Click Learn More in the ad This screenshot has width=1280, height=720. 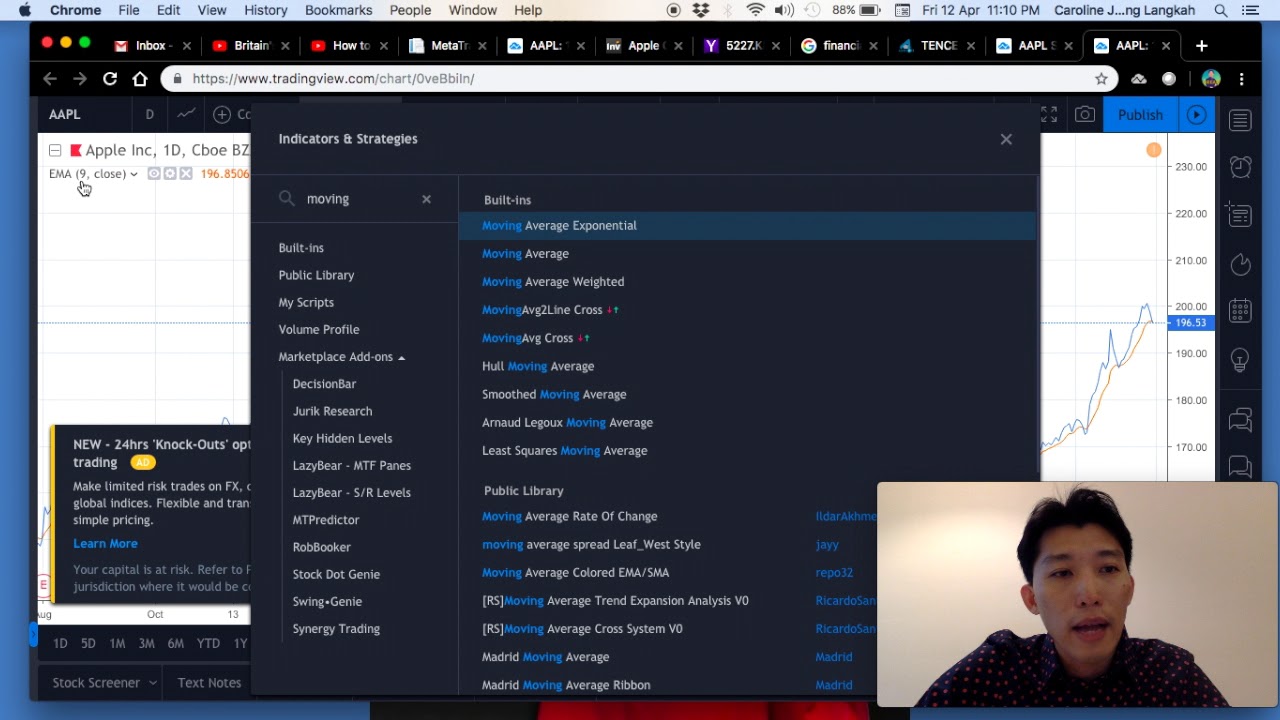pyautogui.click(x=105, y=544)
